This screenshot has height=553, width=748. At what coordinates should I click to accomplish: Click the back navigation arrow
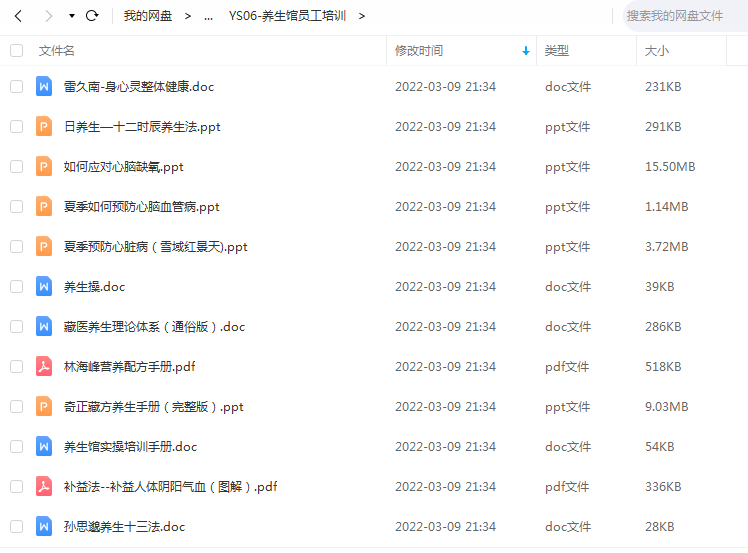tap(19, 16)
